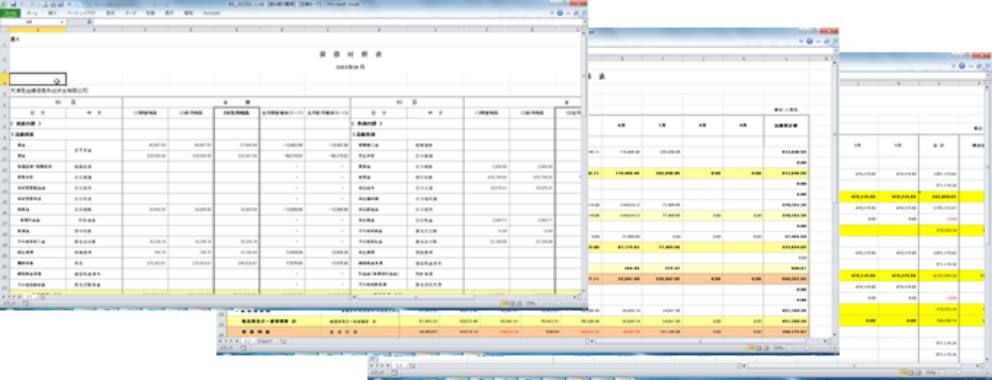The image size is (992, 380).
Task: Click the insert function fx icon
Action: 90,21
